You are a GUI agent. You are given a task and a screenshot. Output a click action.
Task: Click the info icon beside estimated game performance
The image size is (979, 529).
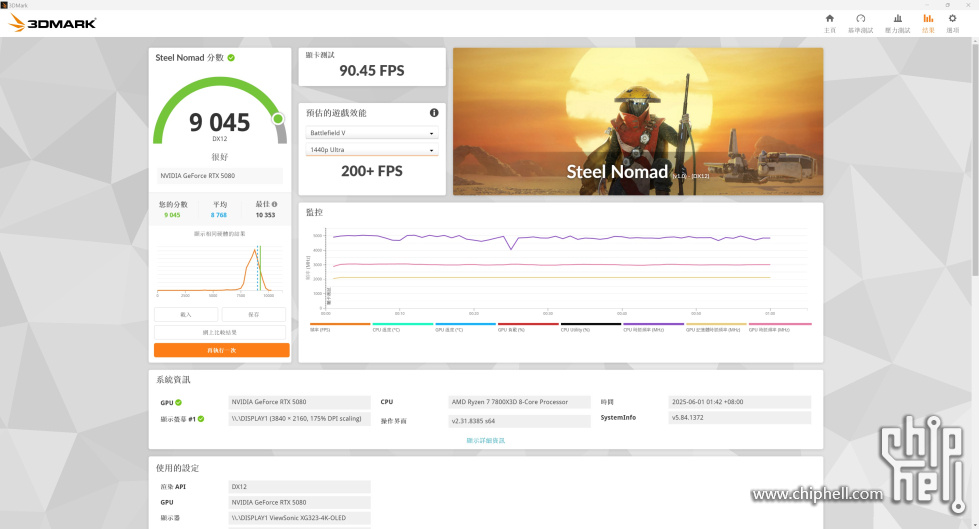coord(434,113)
